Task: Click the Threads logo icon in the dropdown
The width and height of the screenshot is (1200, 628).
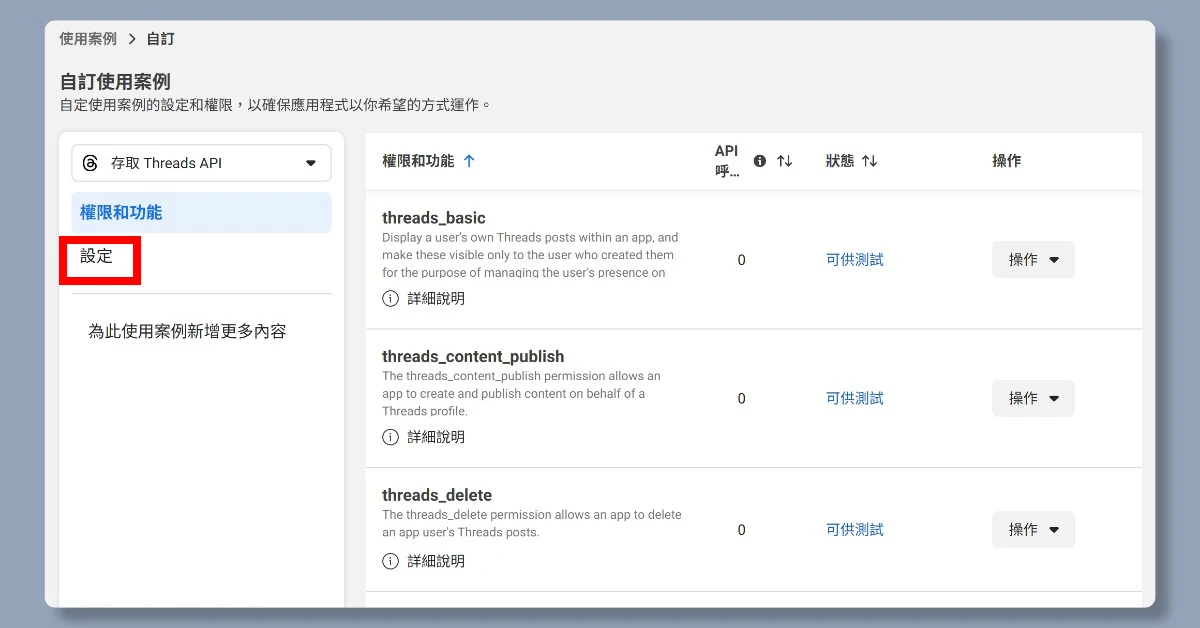Action: point(90,163)
